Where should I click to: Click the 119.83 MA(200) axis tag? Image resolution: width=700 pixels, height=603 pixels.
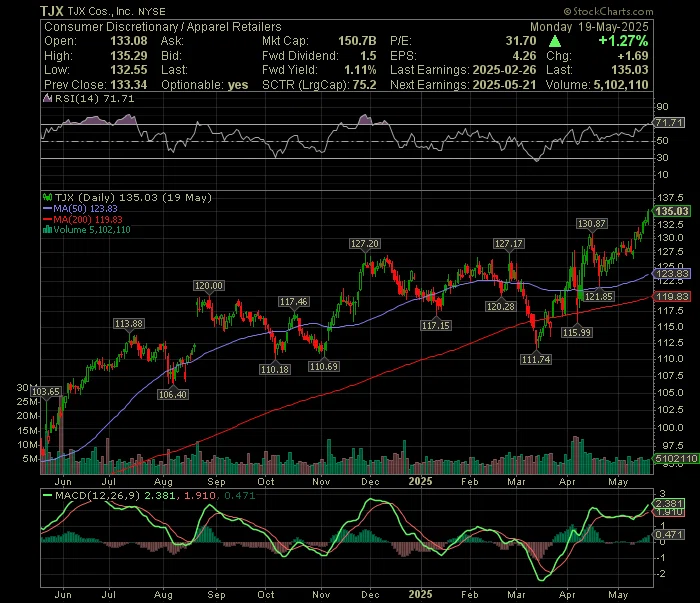pyautogui.click(x=671, y=296)
